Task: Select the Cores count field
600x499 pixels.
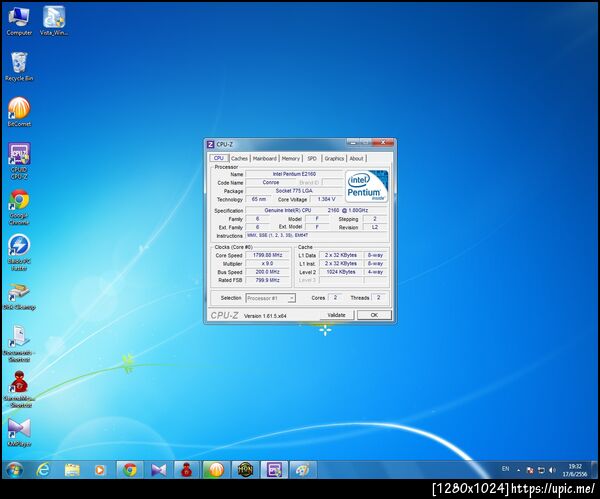Action: coord(335,297)
